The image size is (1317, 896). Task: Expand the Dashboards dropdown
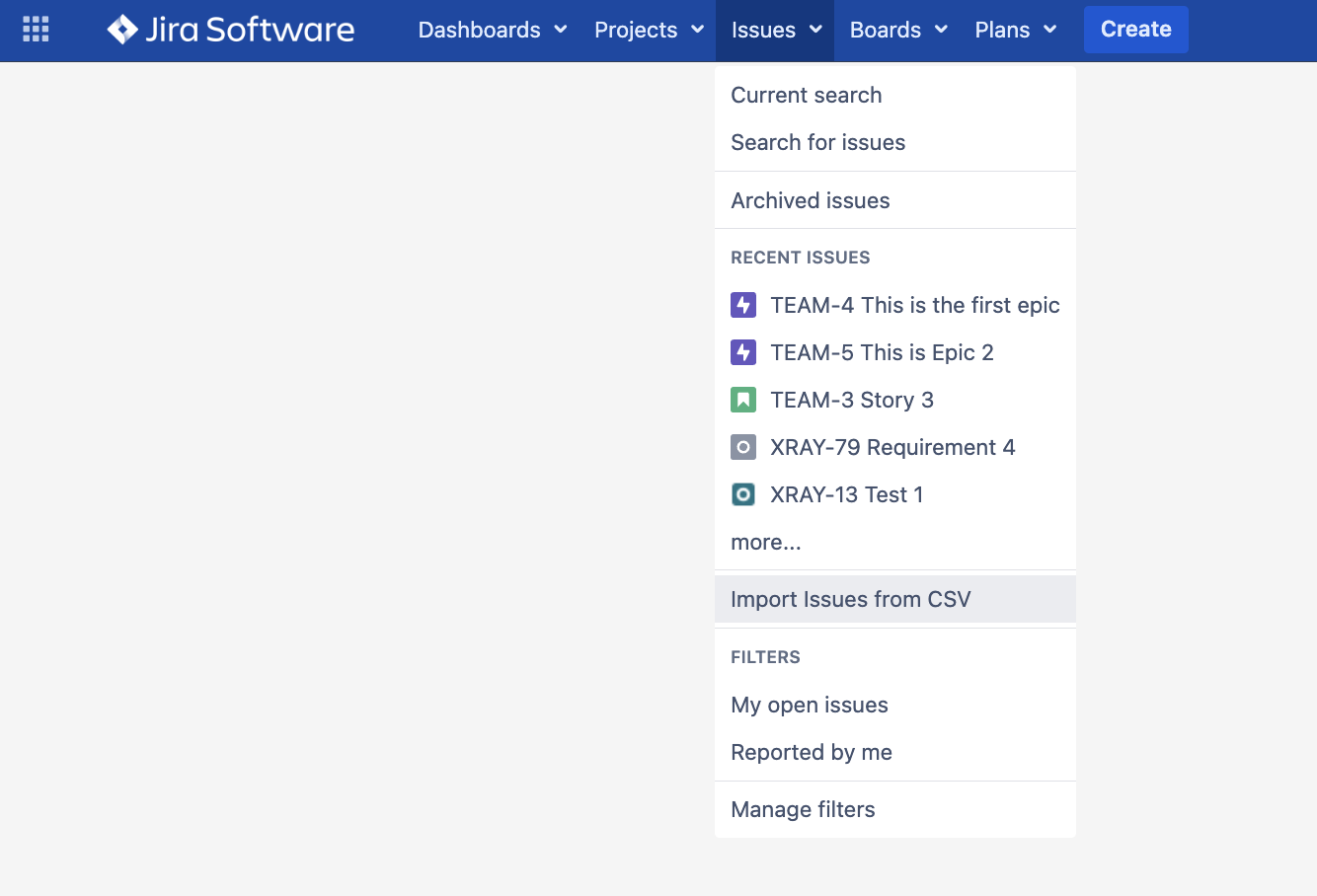click(x=492, y=30)
